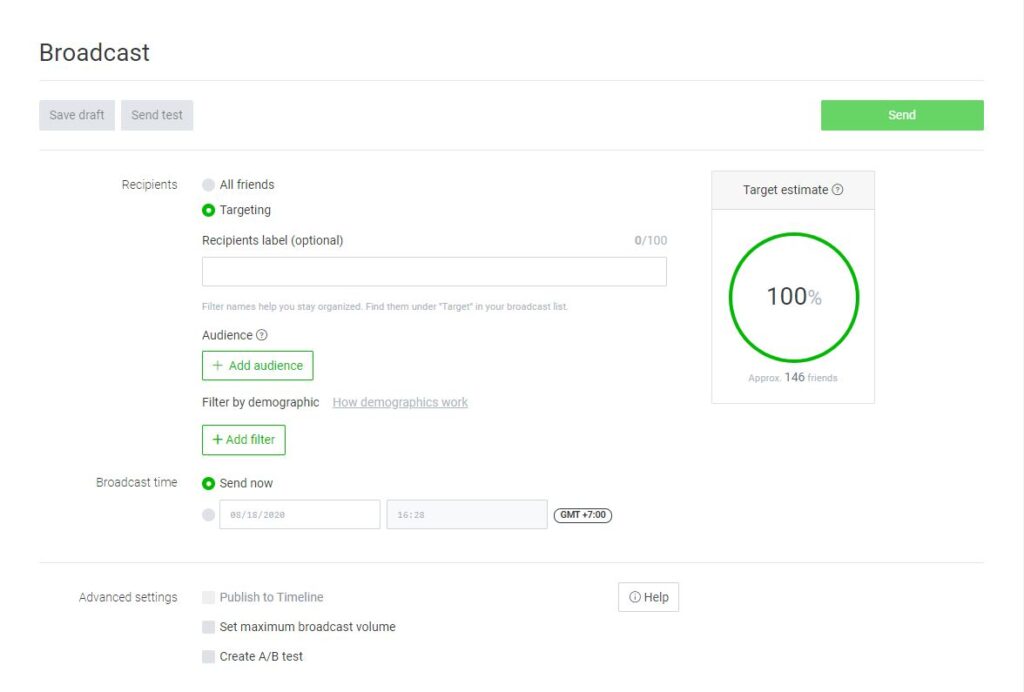Image resolution: width=1024 pixels, height=692 pixels.
Task: Open the Target estimate help tooltip
Action: (838, 189)
